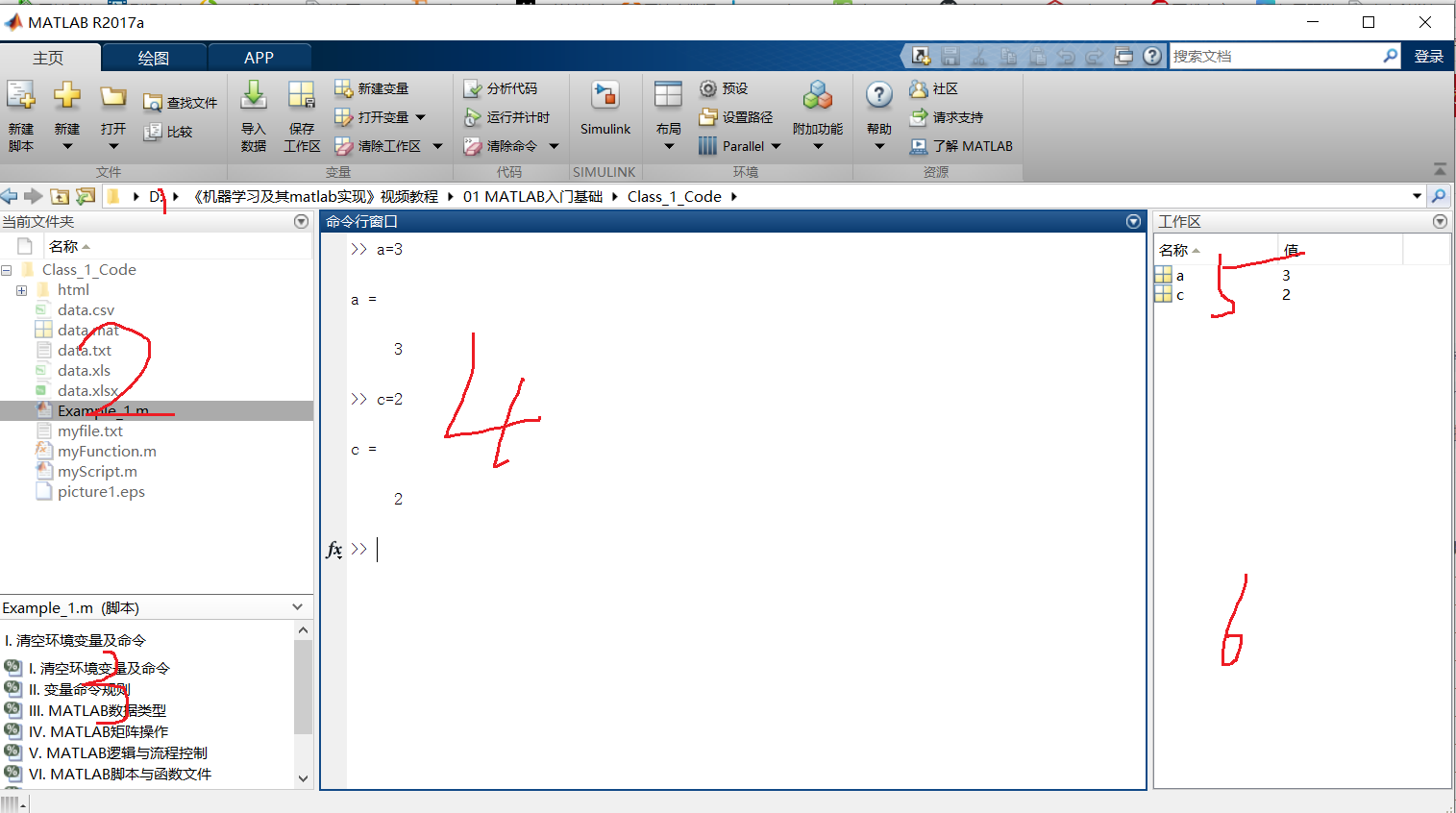Click Run and Time (运行并计时)
The height and width of the screenshot is (813, 1456).
(x=506, y=117)
